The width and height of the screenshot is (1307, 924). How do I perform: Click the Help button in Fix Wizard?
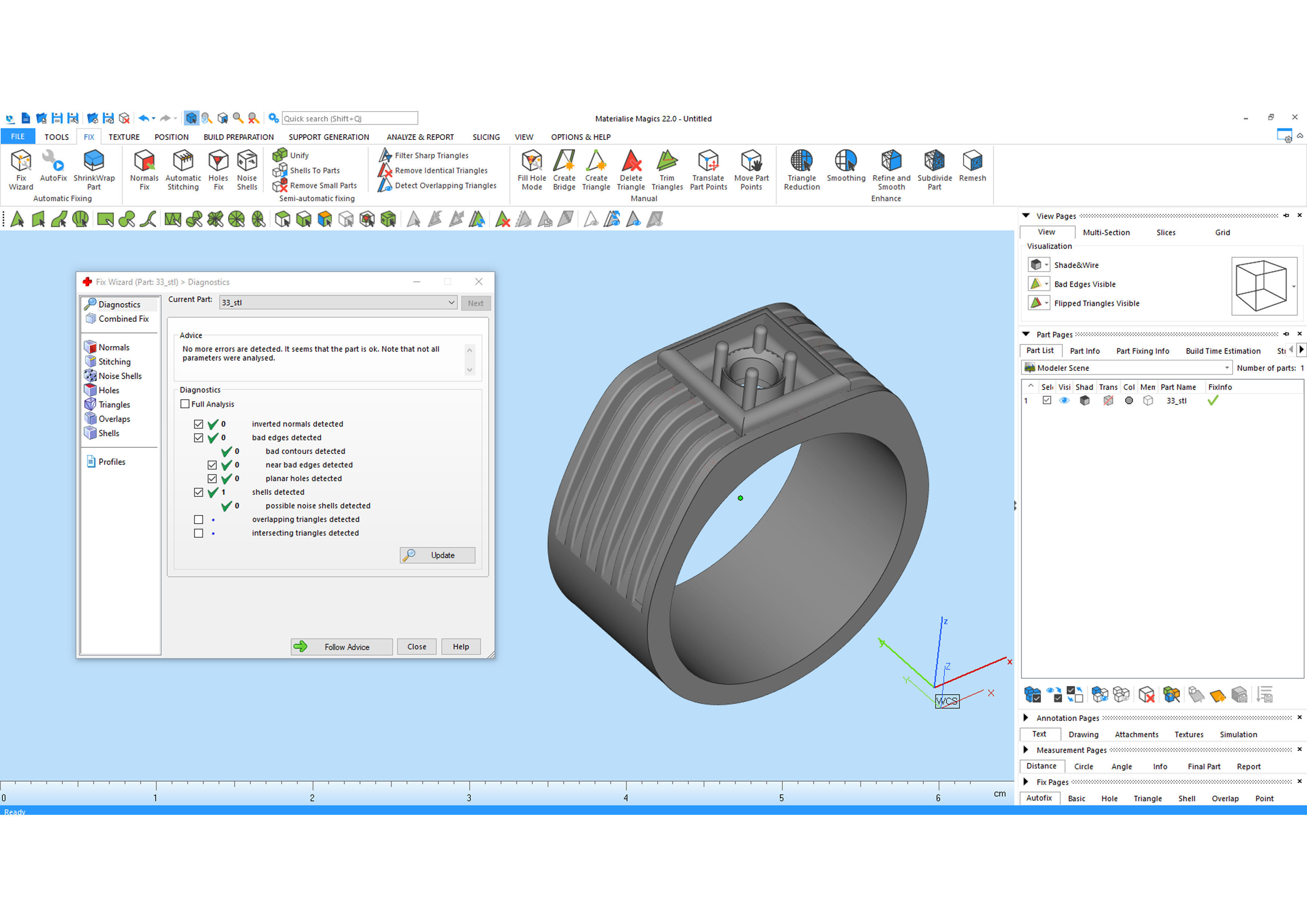click(461, 647)
